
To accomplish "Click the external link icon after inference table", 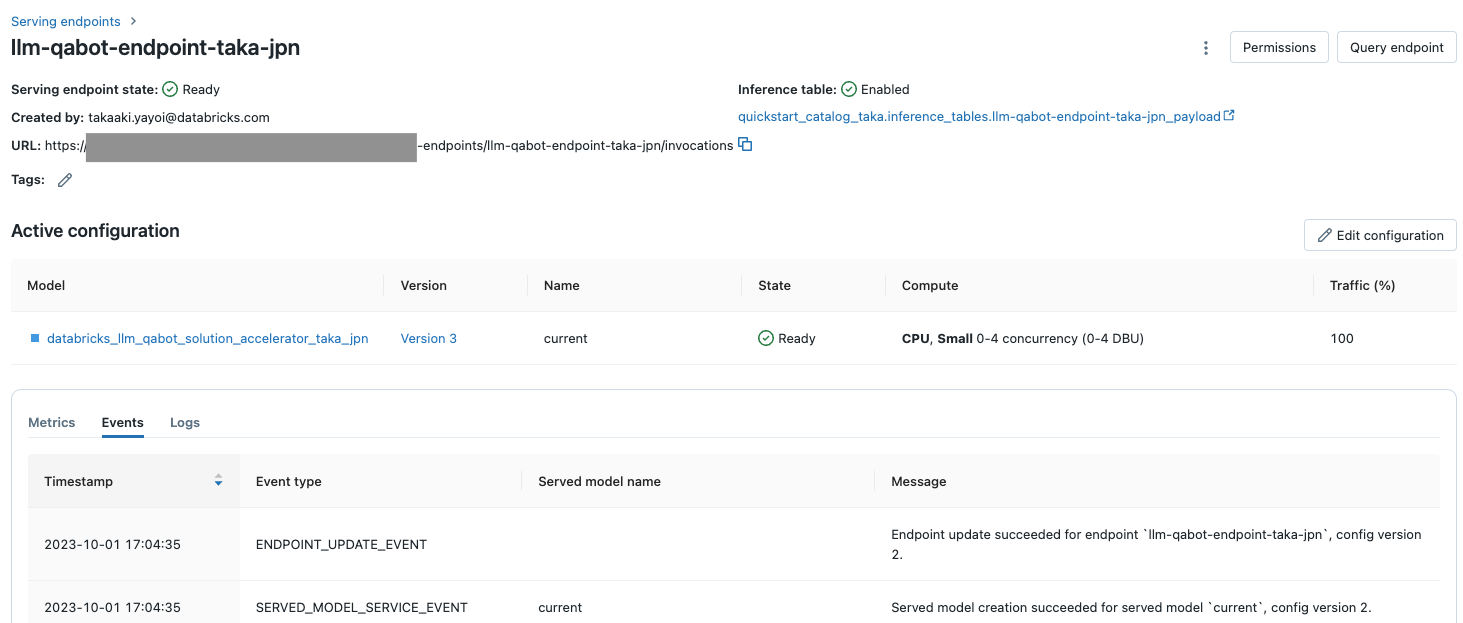I will click(x=1229, y=116).
